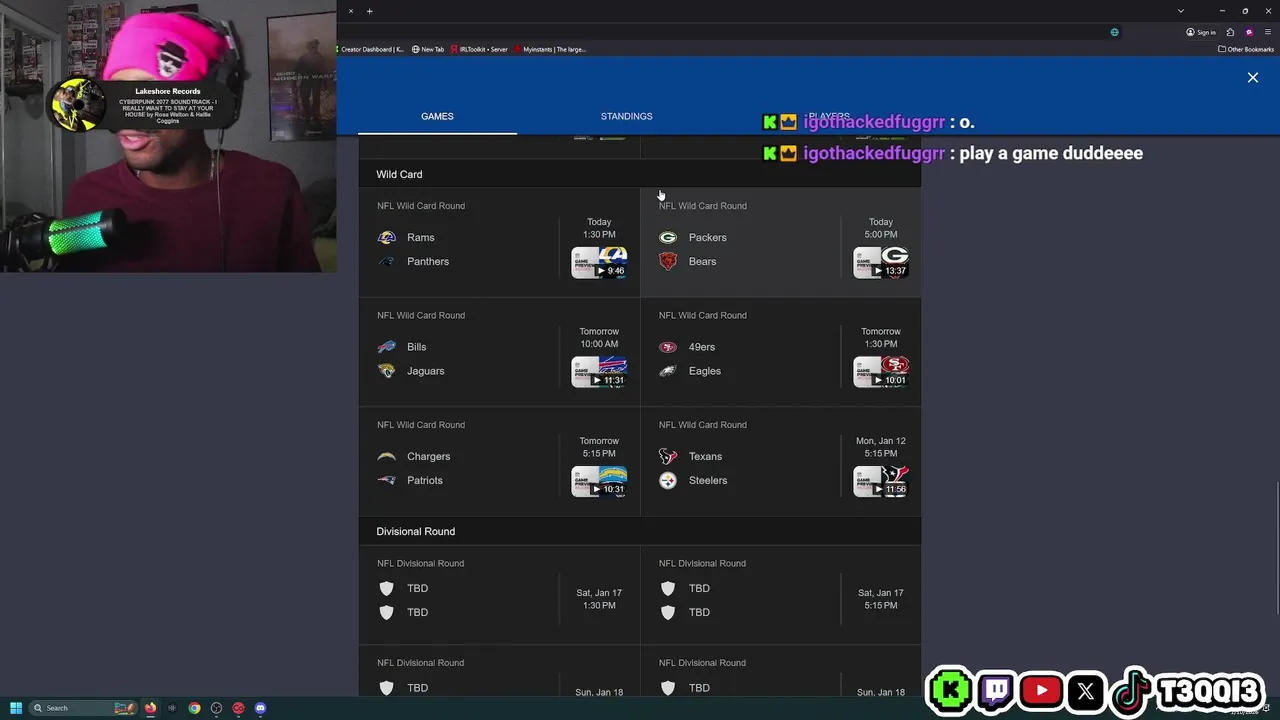Open the IRLToolkit Server bookmark
Image resolution: width=1280 pixels, height=720 pixels.
tap(479, 49)
